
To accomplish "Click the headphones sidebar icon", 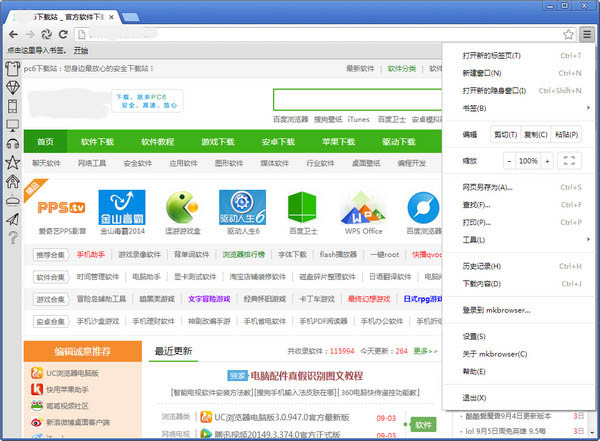I will [13, 144].
